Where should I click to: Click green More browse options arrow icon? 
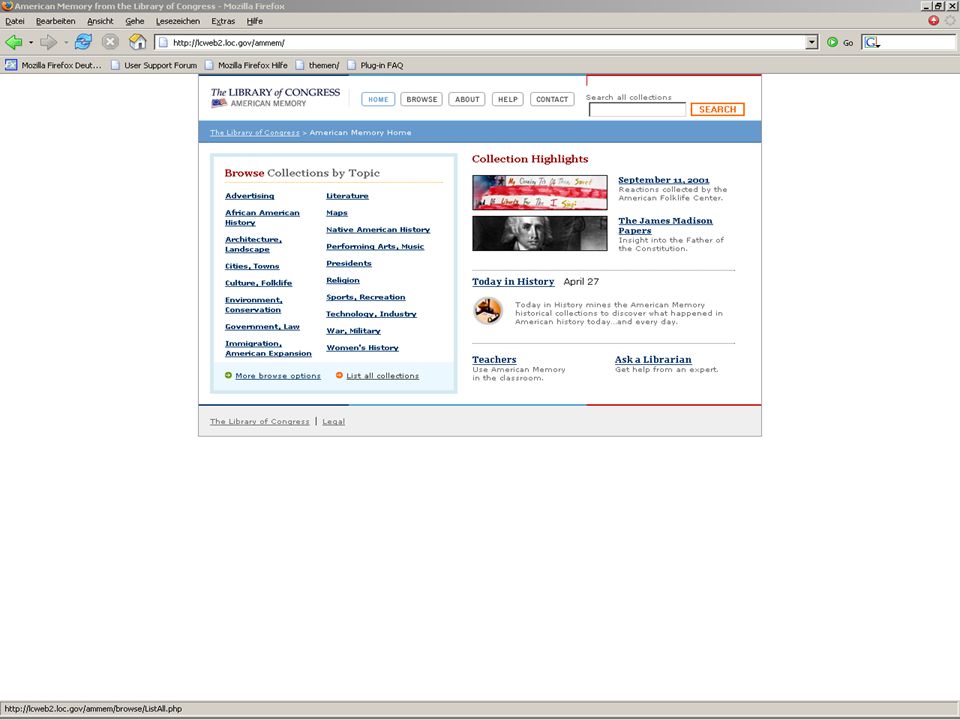228,375
